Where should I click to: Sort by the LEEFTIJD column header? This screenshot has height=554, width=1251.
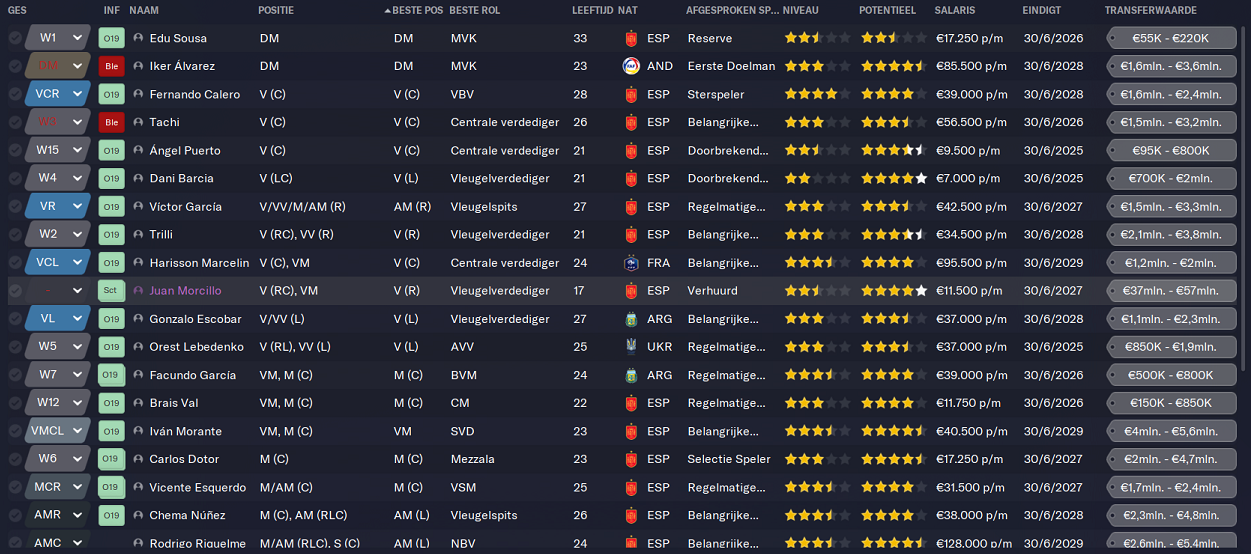592,10
